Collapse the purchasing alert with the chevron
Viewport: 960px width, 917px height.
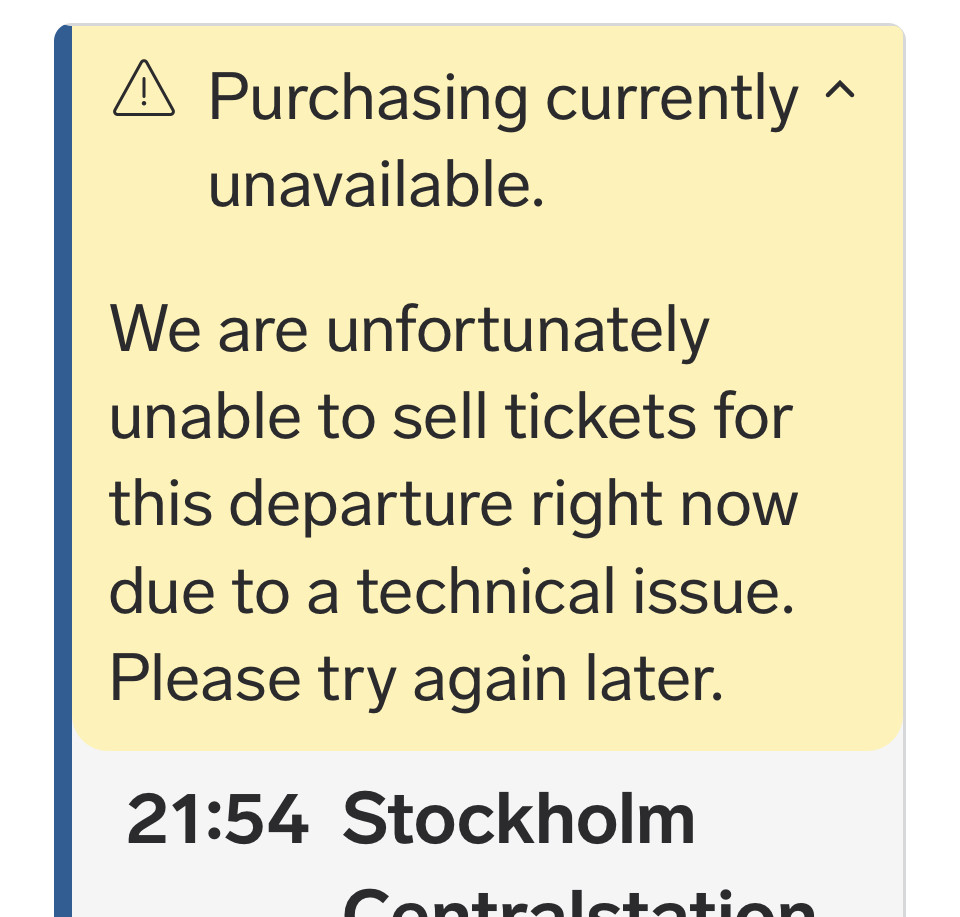click(x=839, y=93)
